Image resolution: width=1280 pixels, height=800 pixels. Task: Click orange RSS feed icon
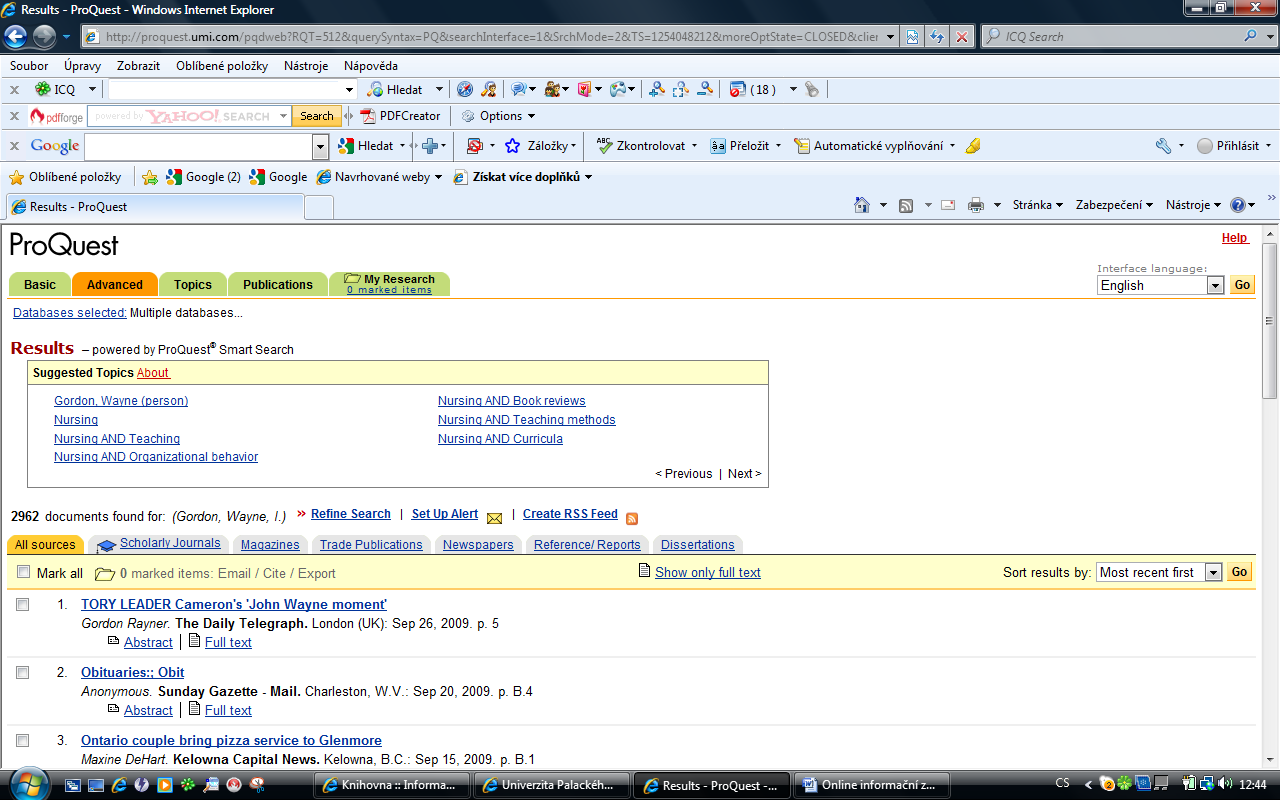click(632, 518)
